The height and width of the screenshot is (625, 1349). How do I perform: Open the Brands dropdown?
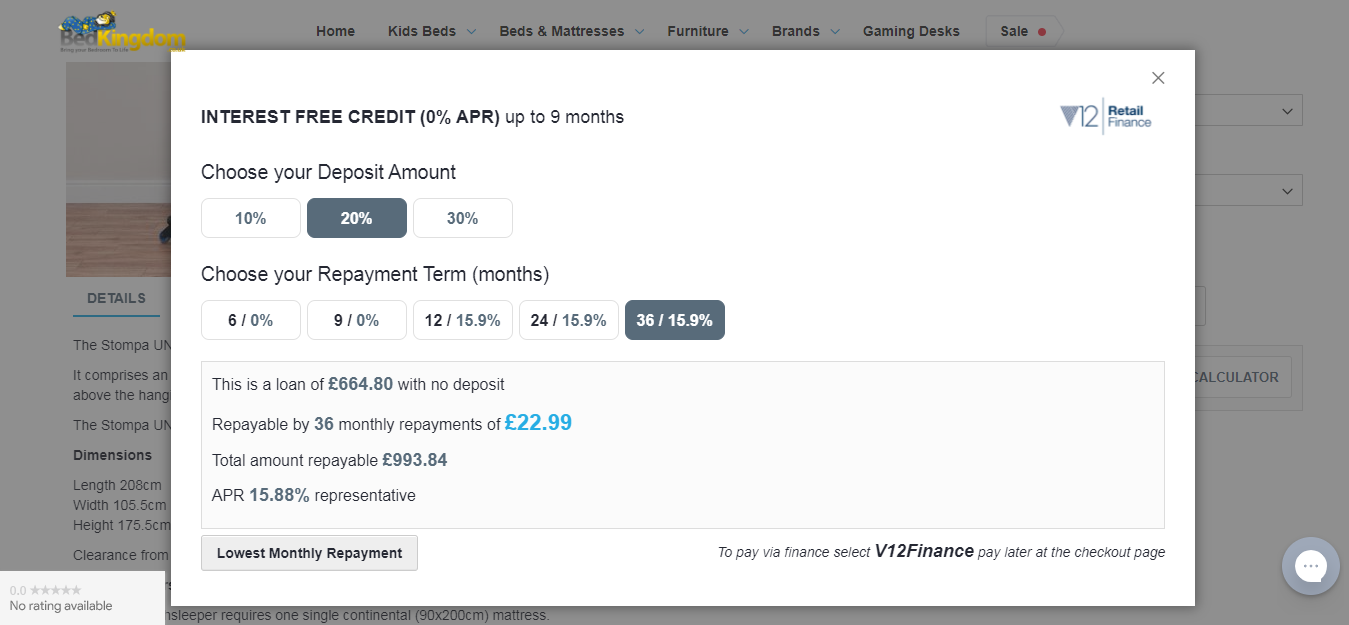[806, 31]
